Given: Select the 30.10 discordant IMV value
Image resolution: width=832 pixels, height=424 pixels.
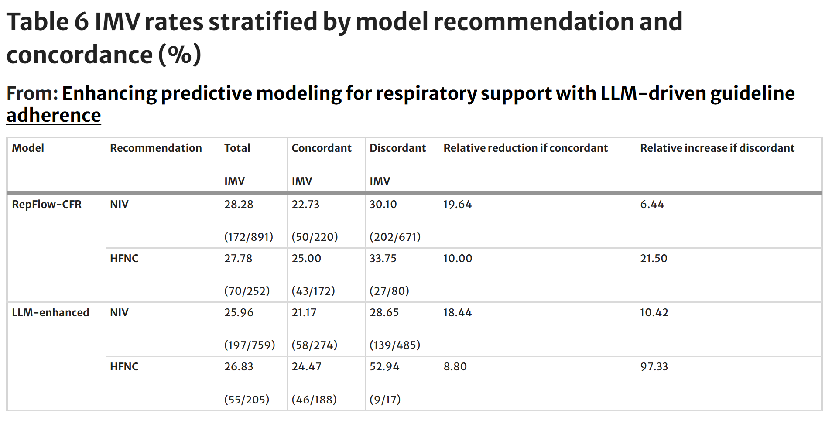Looking at the screenshot, I should click(x=385, y=204).
